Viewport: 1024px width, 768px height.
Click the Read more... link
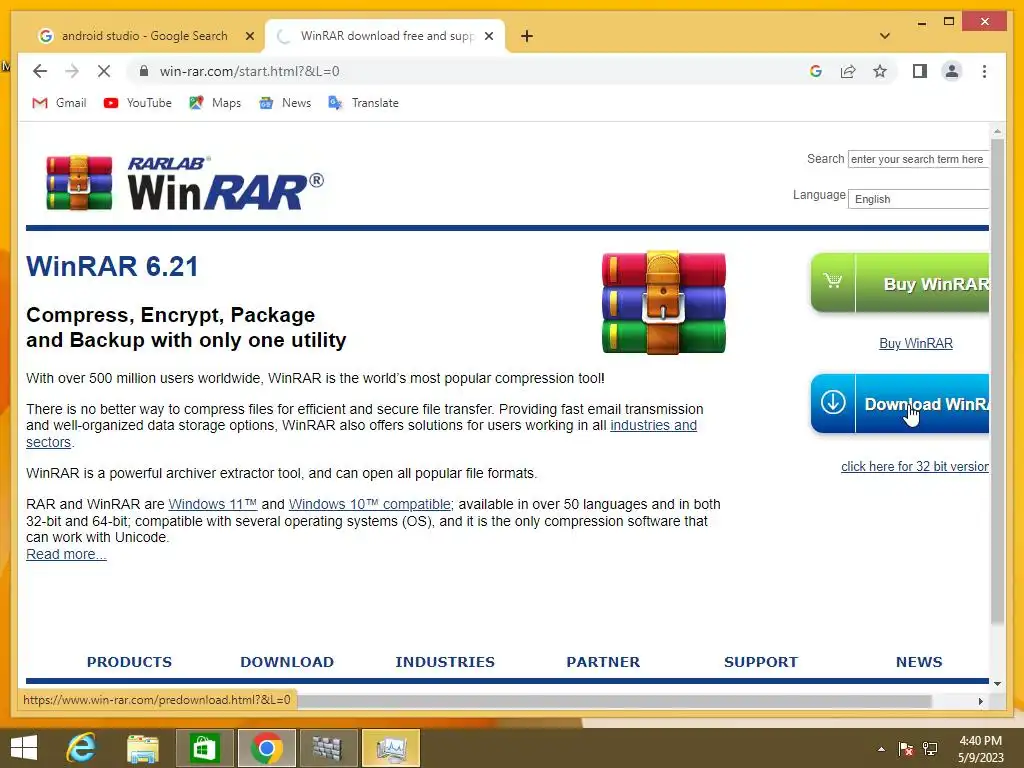coord(66,554)
